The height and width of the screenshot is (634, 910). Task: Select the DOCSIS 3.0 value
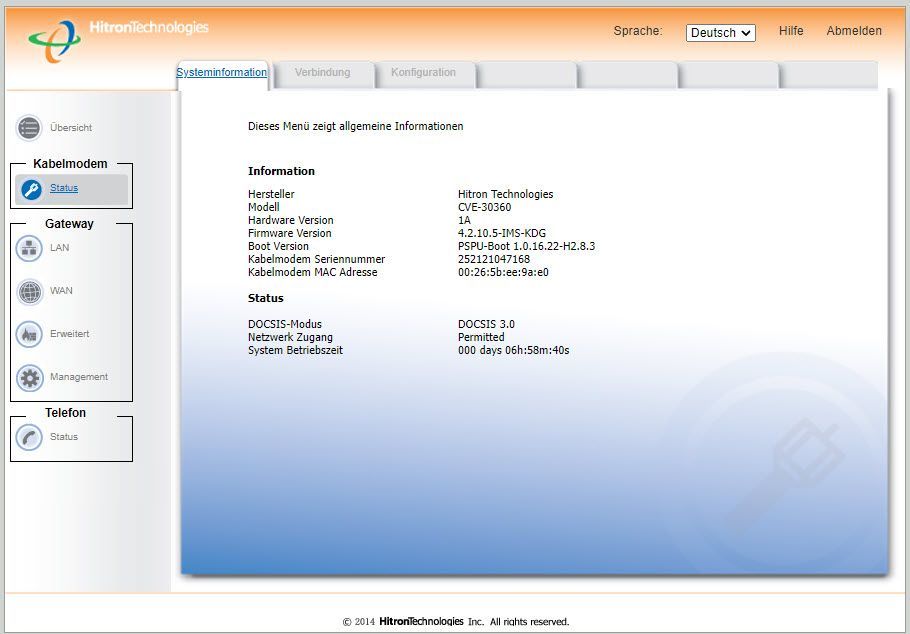pyautogui.click(x=486, y=325)
